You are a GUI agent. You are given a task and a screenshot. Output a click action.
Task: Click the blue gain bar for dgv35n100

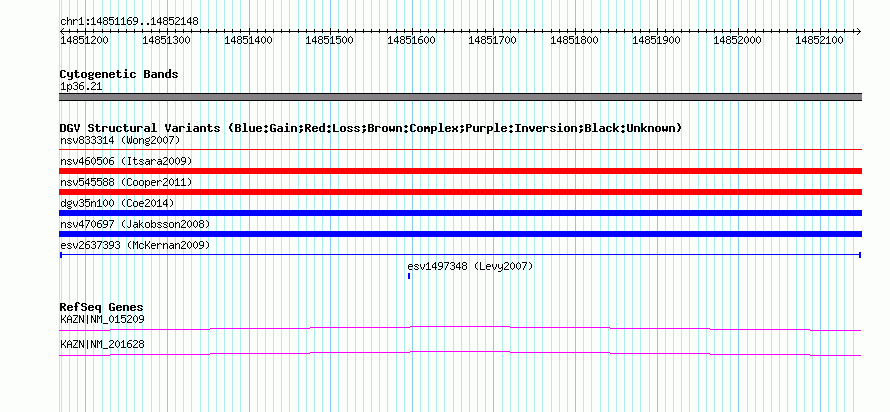[x=460, y=213]
